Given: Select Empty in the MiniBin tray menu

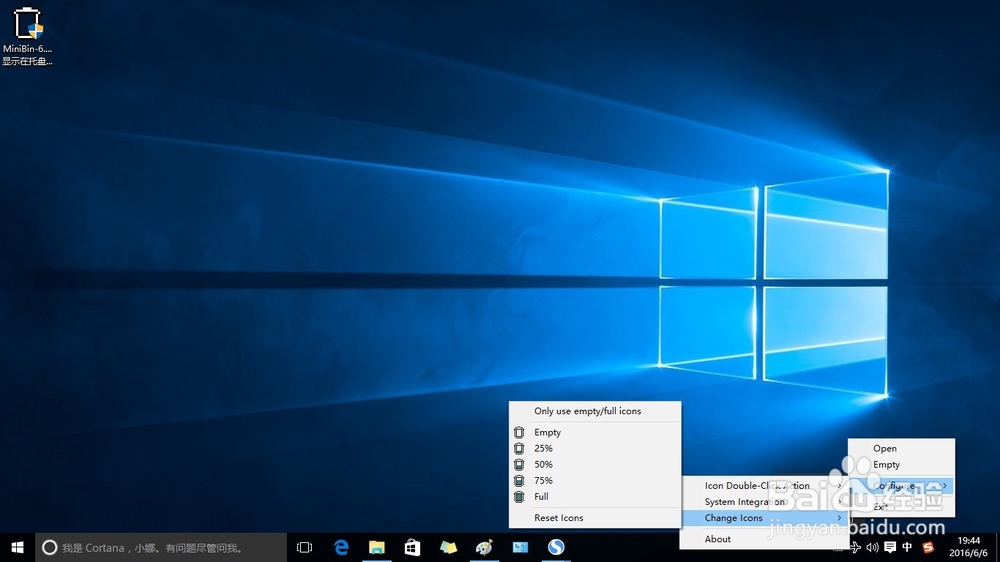Looking at the screenshot, I should [x=901, y=464].
